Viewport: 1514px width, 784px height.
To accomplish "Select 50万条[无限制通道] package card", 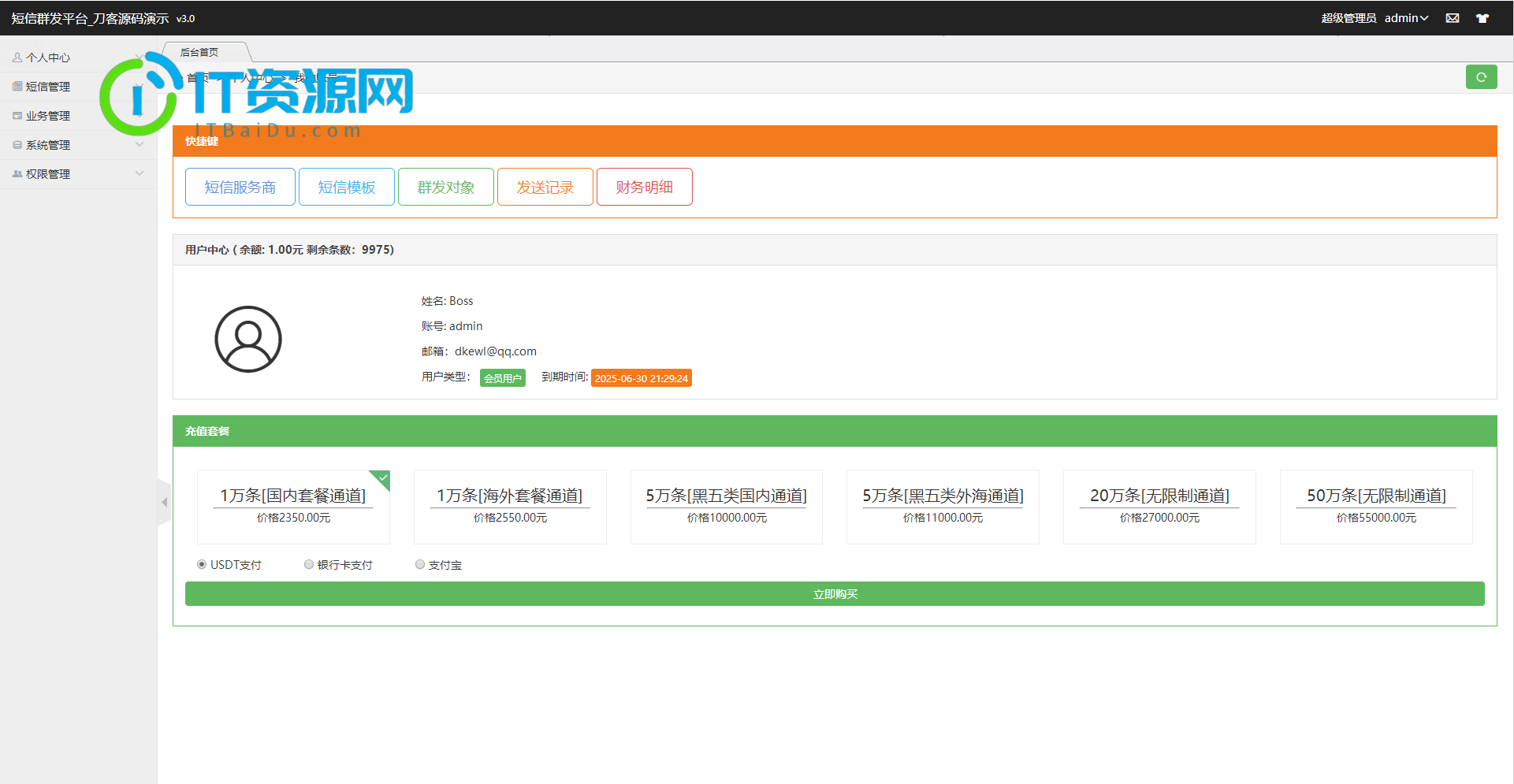I will (1376, 507).
